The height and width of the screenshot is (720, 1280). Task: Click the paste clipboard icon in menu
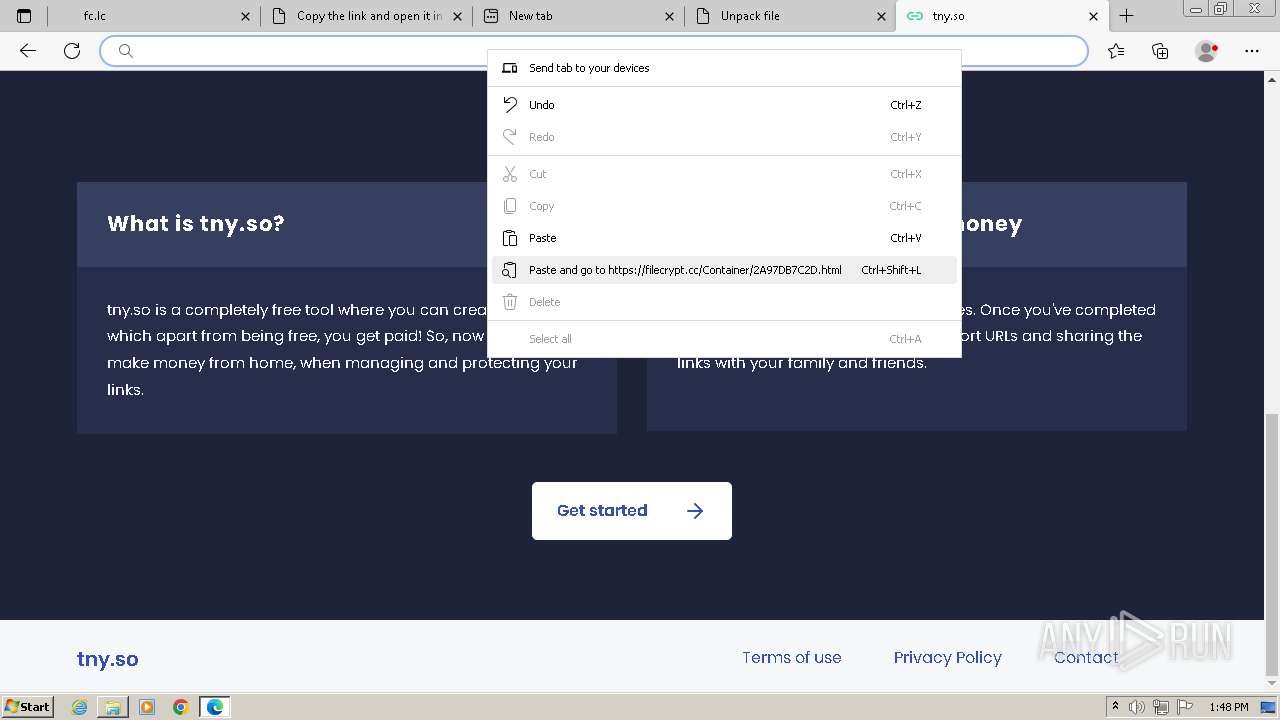click(x=510, y=238)
